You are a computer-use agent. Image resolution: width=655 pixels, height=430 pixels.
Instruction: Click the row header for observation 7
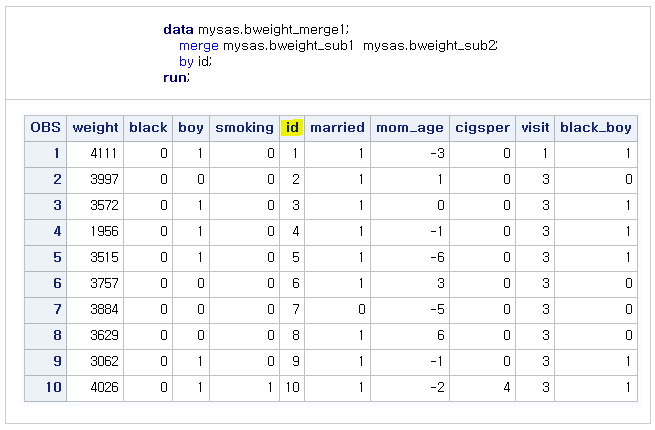(x=45, y=309)
